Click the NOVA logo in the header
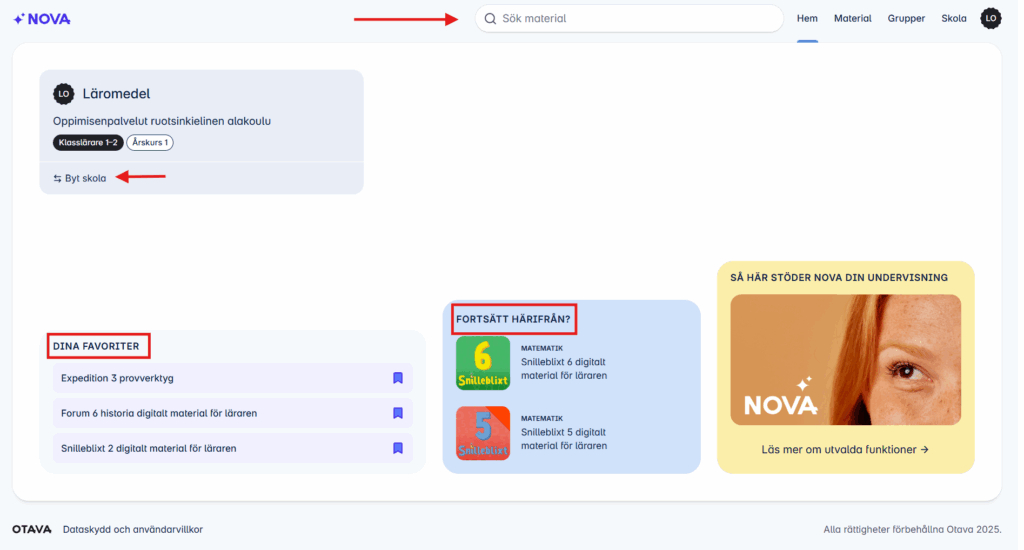This screenshot has width=1024, height=550. tap(42, 19)
